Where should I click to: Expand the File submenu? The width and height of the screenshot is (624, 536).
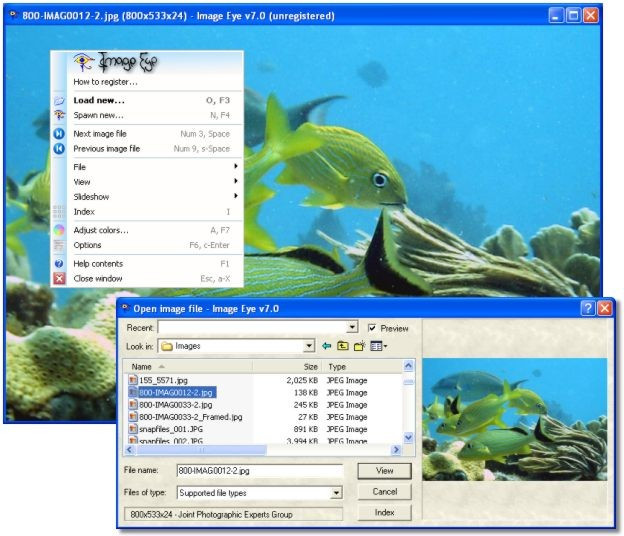158,167
